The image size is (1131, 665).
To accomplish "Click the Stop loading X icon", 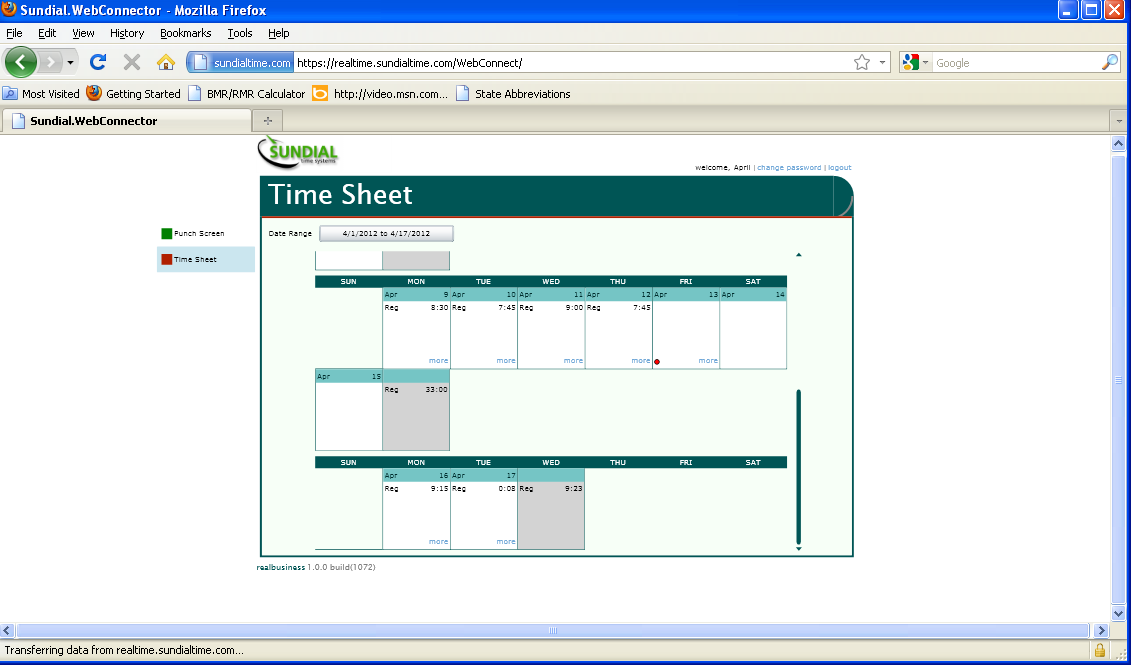I will [x=132, y=62].
